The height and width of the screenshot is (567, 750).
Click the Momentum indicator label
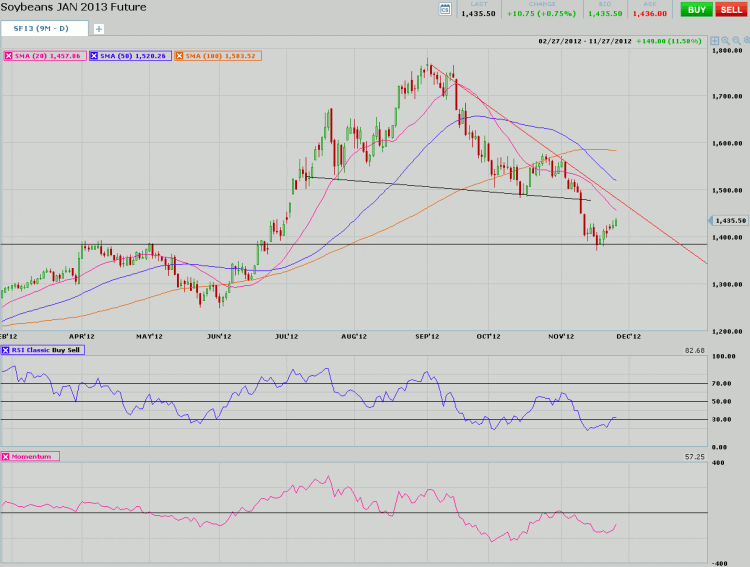click(x=35, y=456)
